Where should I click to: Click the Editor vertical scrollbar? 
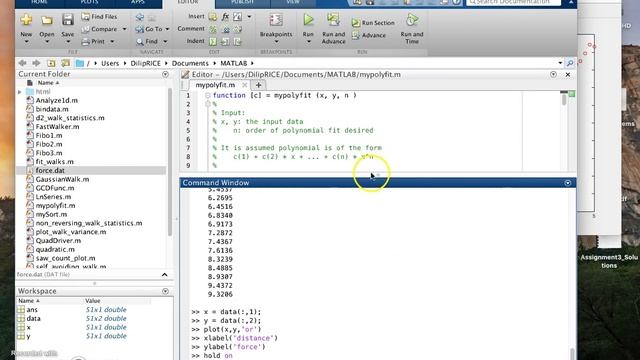click(x=564, y=99)
